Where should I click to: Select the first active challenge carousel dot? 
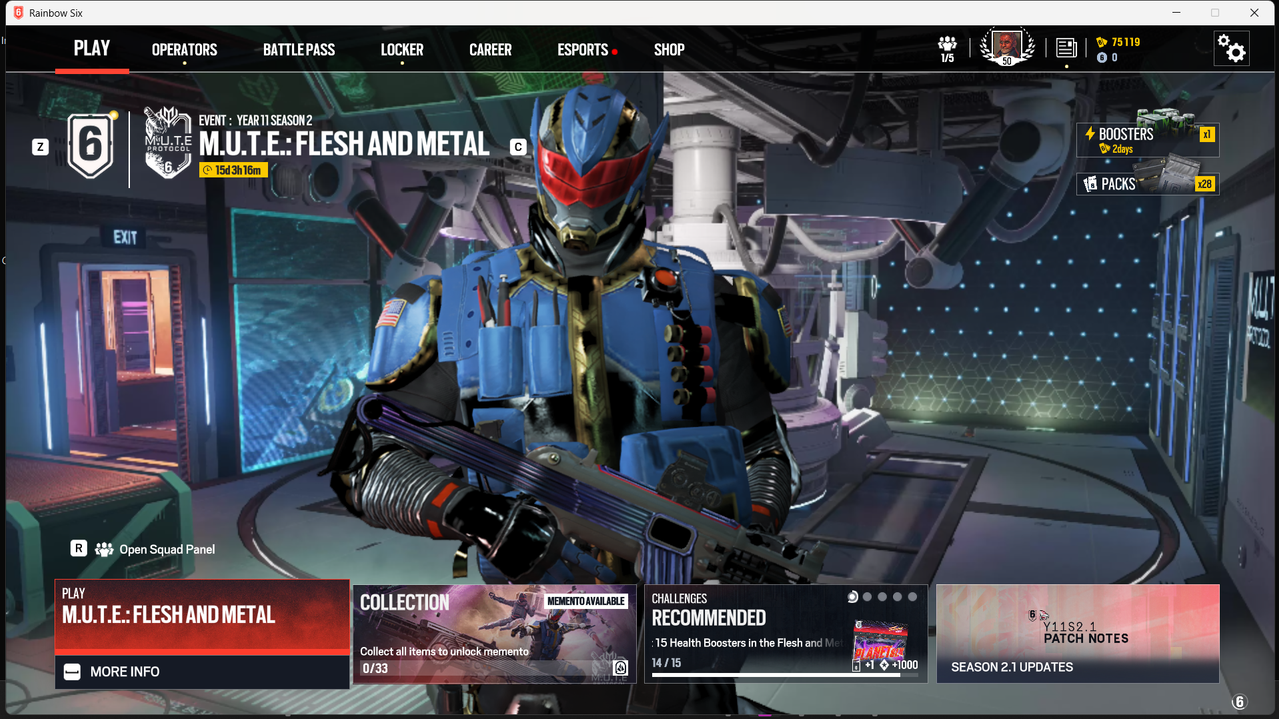pos(852,597)
